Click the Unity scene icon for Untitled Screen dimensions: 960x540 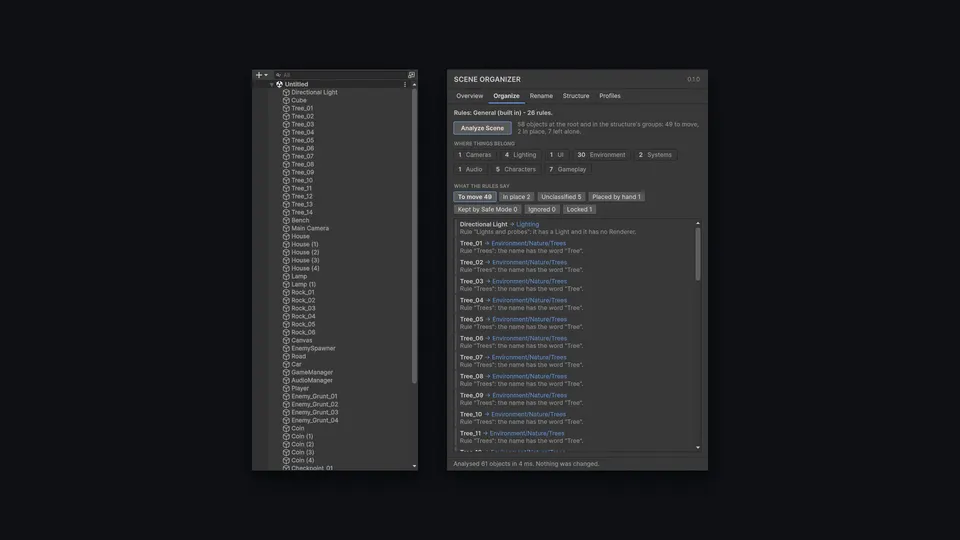280,84
